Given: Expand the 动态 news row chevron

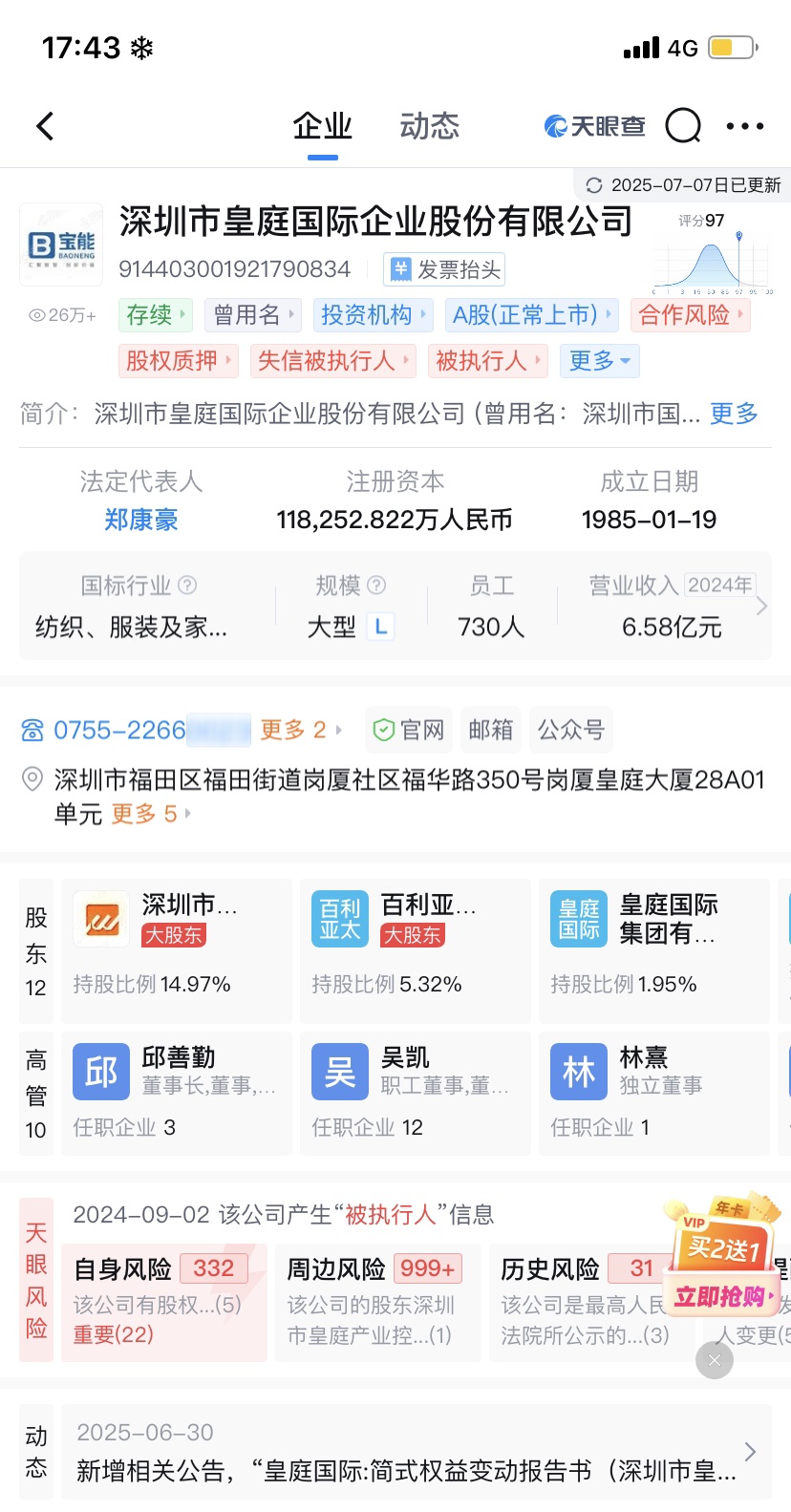Looking at the screenshot, I should [750, 1452].
